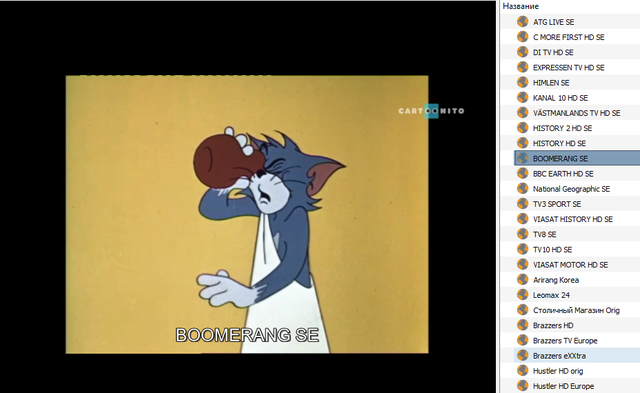Click the highlighted BOOMERANG SE row text

[x=560, y=159]
